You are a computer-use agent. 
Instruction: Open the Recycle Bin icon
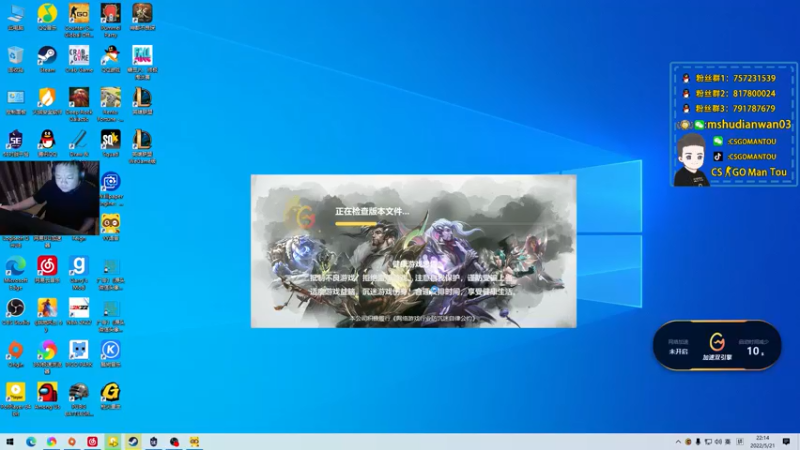16,59
